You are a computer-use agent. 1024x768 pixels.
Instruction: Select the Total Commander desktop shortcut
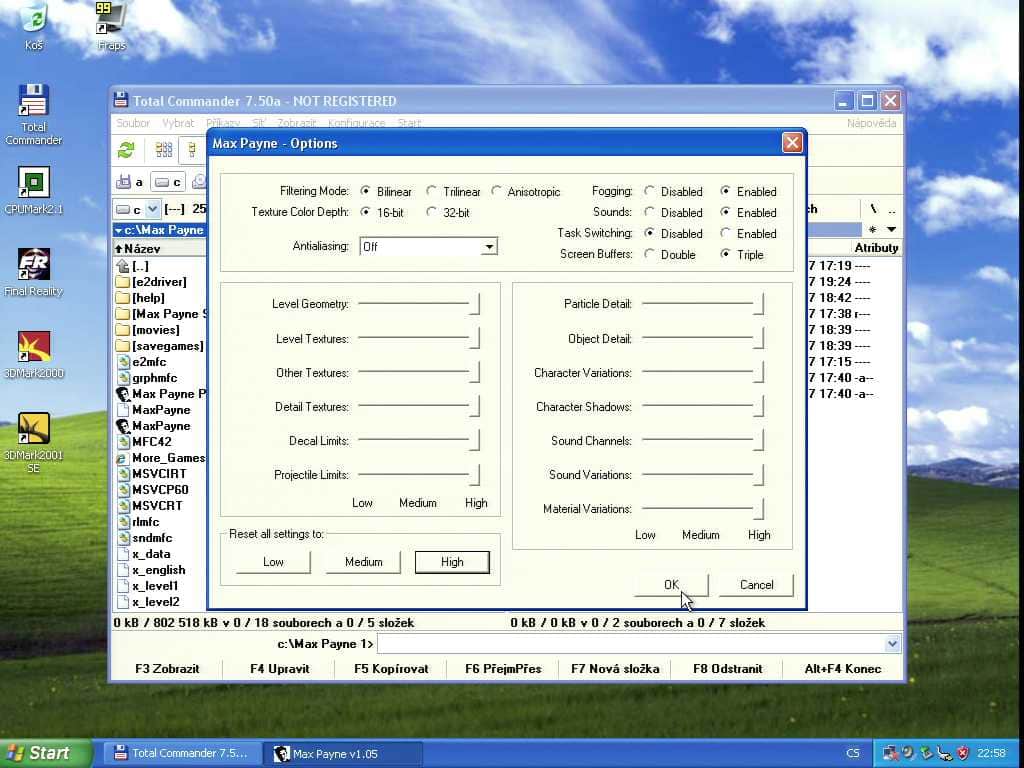[33, 114]
